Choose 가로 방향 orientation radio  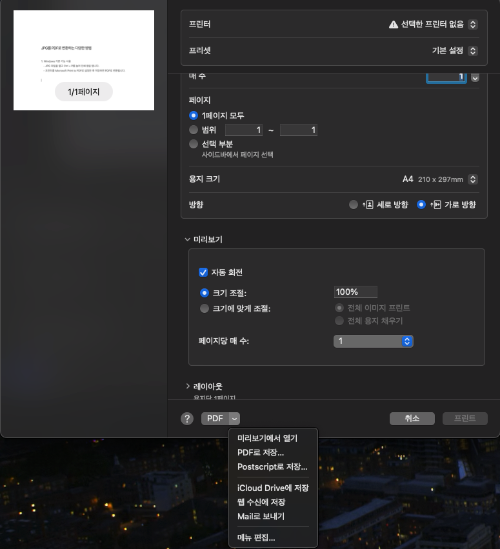coord(421,204)
